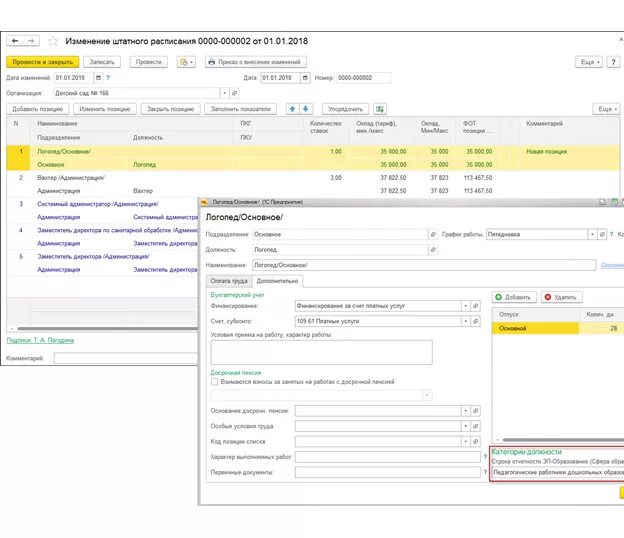Expand the Финансирование dropdown
This screenshot has height=538, width=624.
[465, 306]
